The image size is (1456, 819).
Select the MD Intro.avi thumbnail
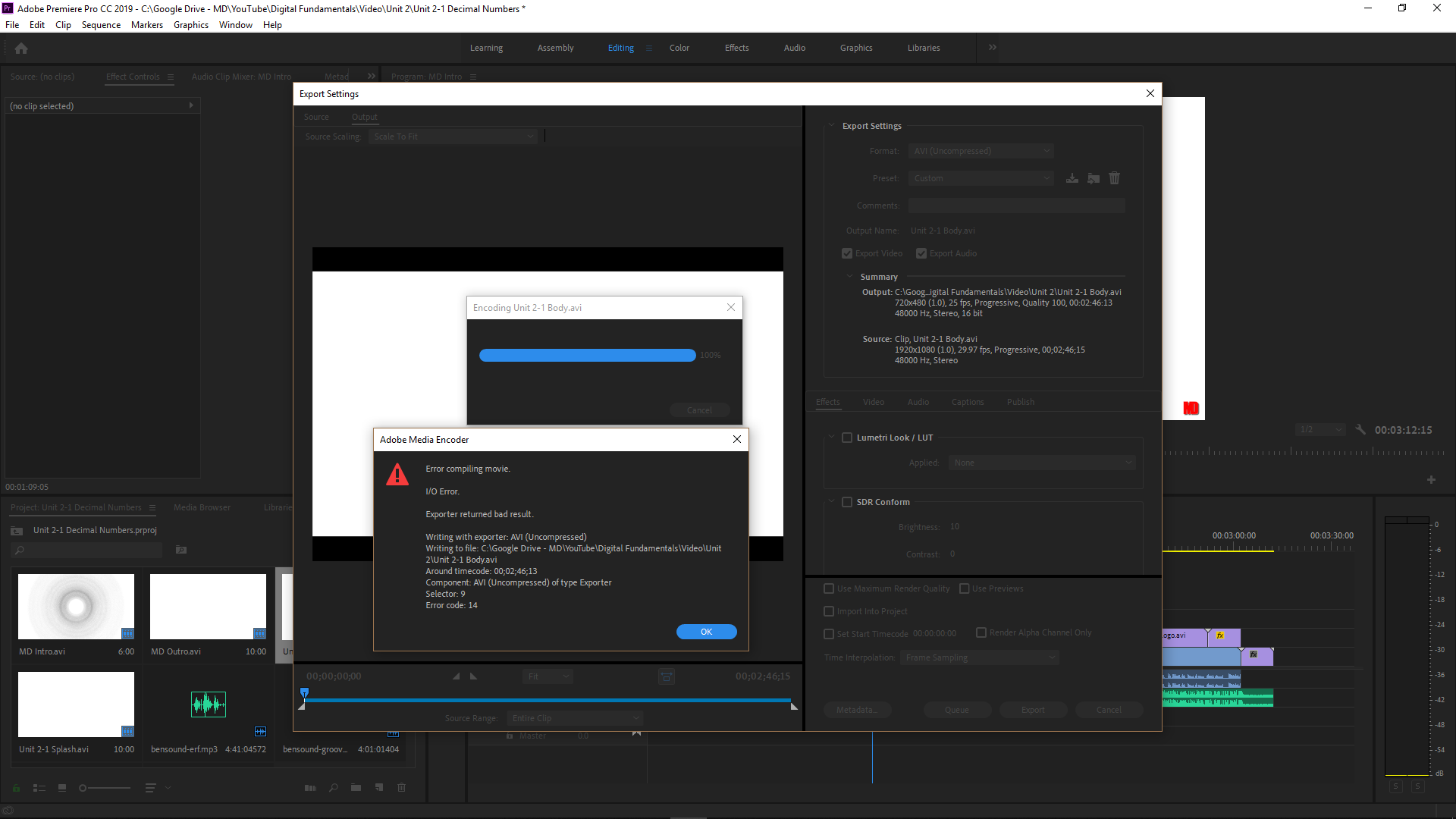point(76,607)
